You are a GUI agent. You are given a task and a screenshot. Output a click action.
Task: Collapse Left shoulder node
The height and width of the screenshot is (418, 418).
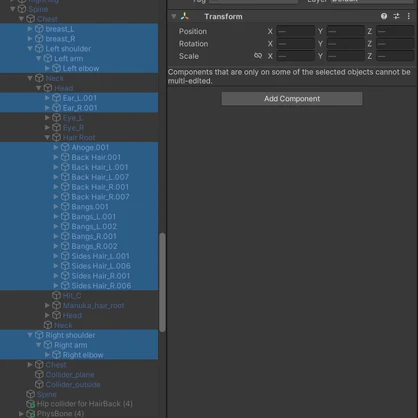point(30,49)
